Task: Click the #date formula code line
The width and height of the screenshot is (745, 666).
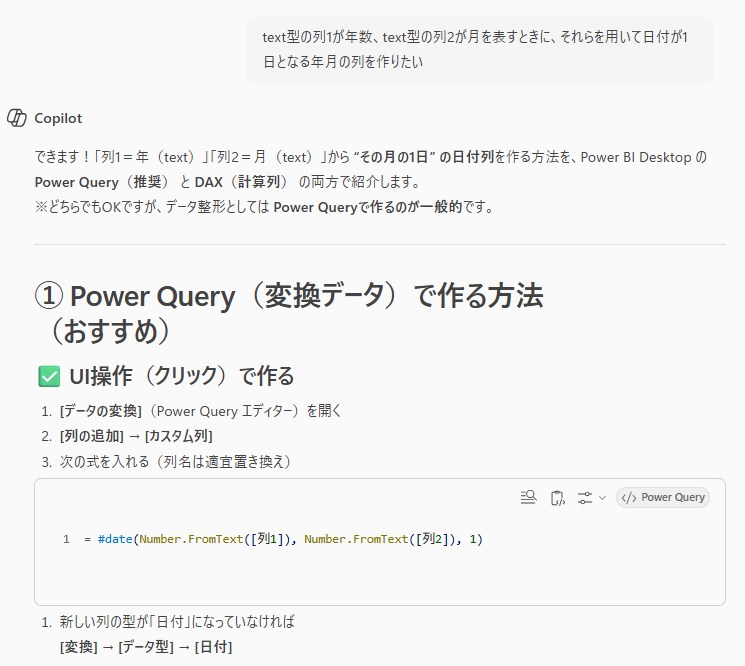Action: point(284,539)
